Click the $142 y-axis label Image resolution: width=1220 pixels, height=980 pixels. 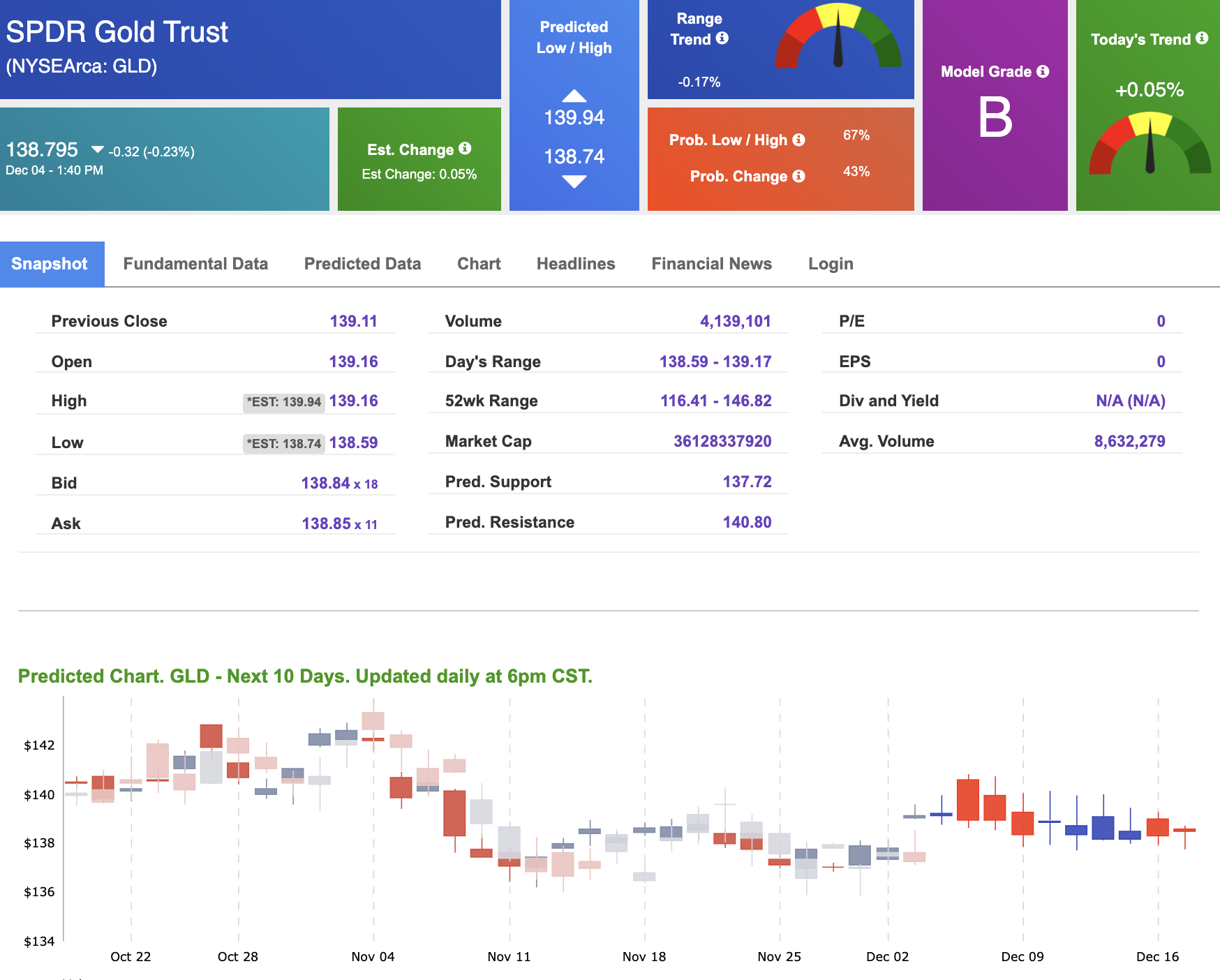(x=39, y=745)
